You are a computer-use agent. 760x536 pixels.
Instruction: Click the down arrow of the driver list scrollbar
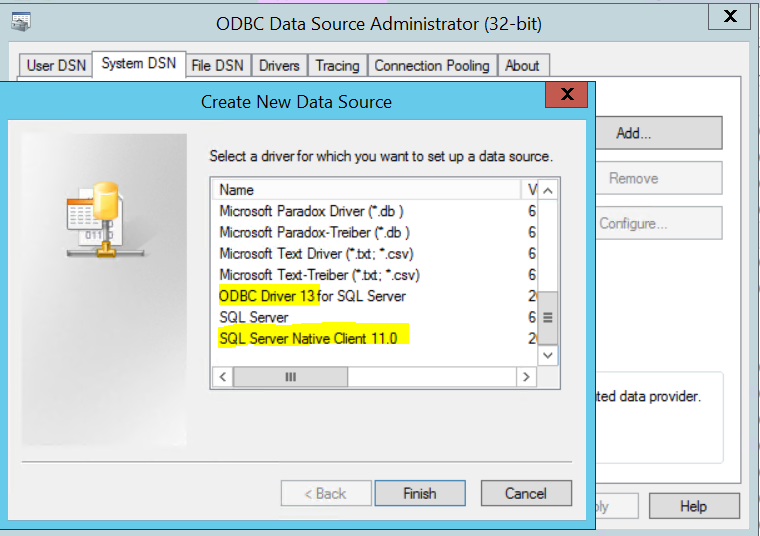click(x=548, y=355)
